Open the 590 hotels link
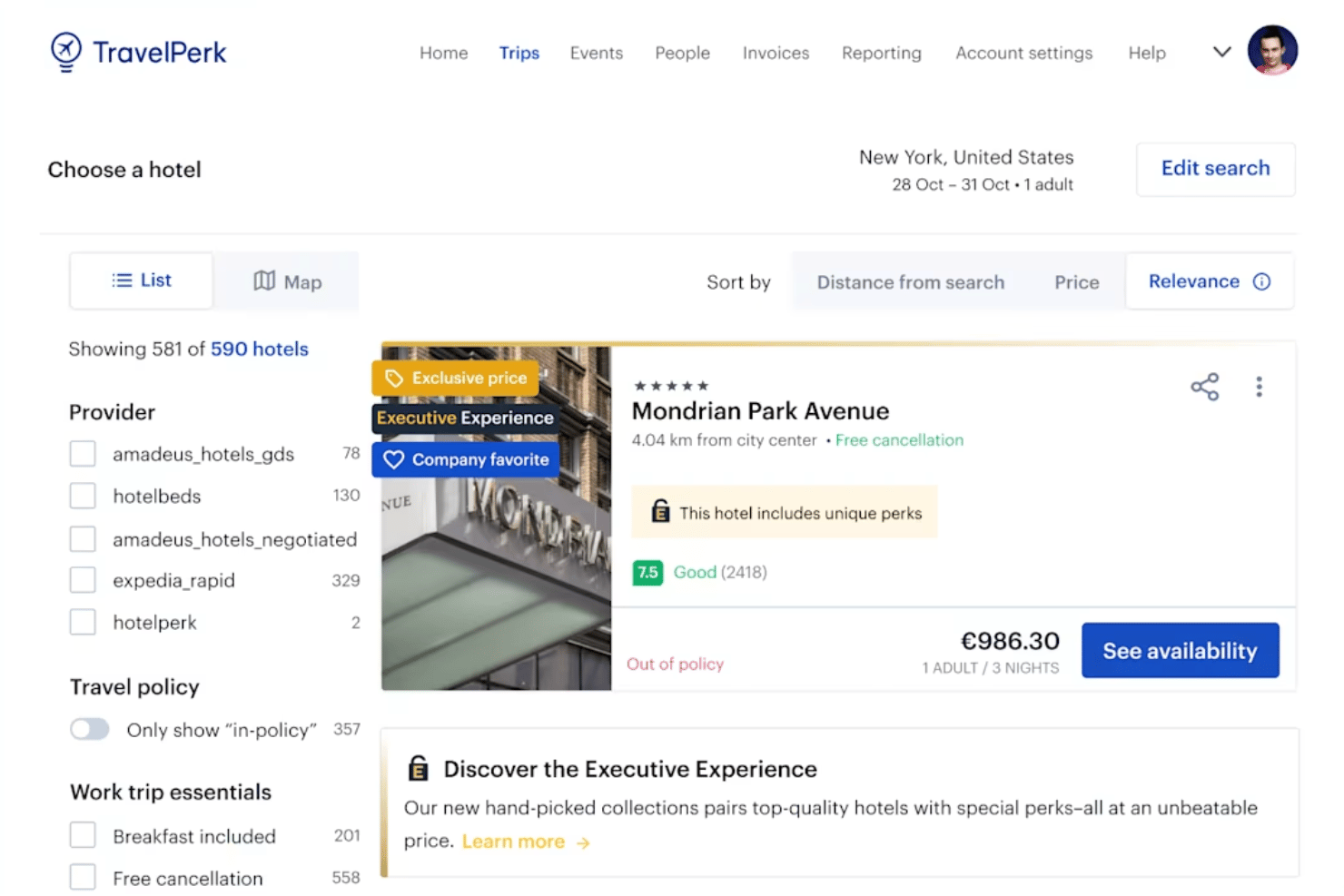This screenshot has width=1344, height=896. [x=260, y=349]
